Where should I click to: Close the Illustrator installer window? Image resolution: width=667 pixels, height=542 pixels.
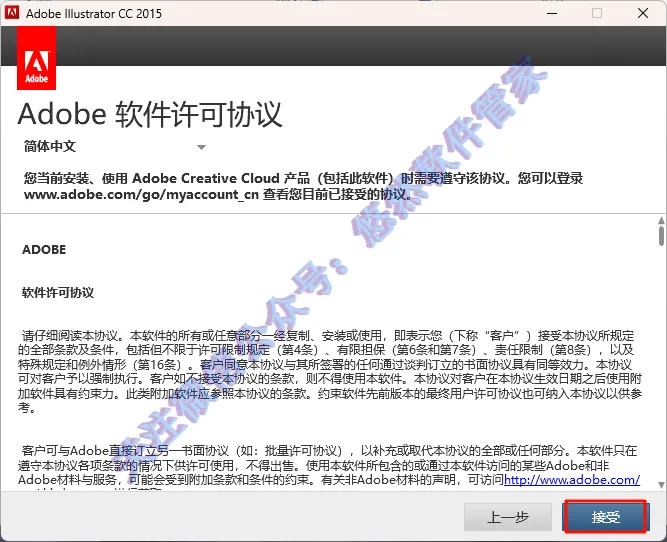643,13
